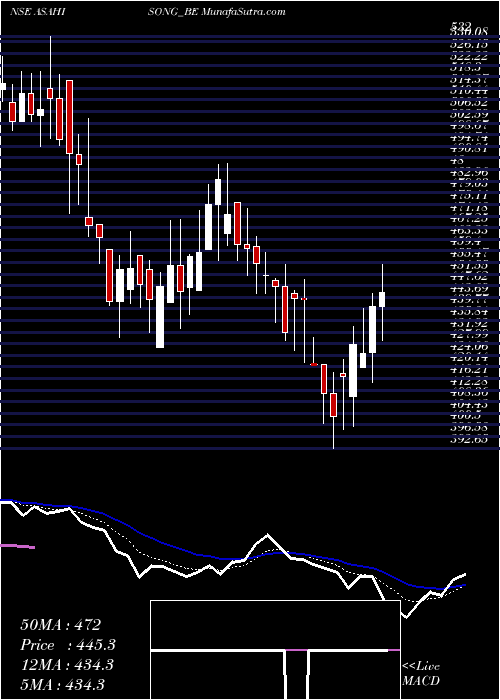
Task: Click the 530.08 price axis label
Action: click(468, 32)
